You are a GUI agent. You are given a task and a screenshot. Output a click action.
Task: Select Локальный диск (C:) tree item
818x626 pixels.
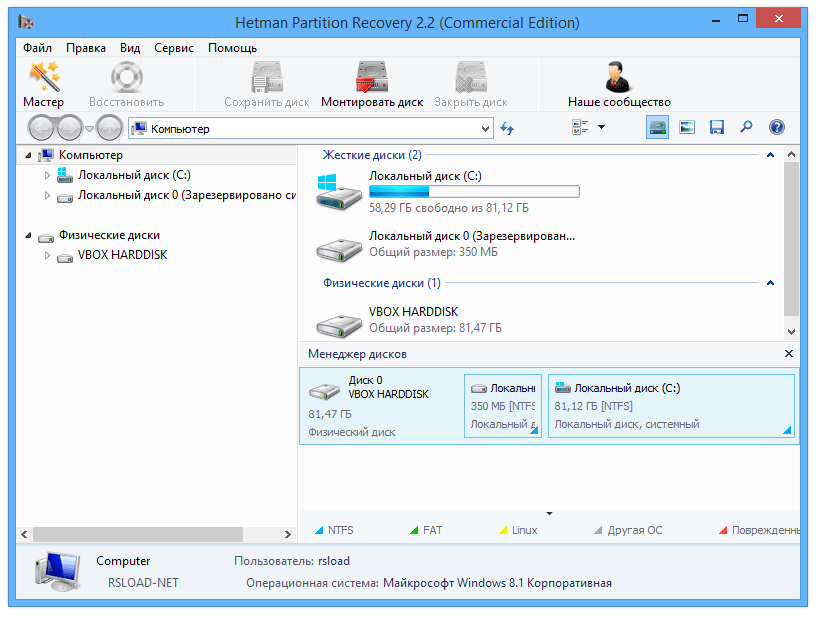[135, 175]
